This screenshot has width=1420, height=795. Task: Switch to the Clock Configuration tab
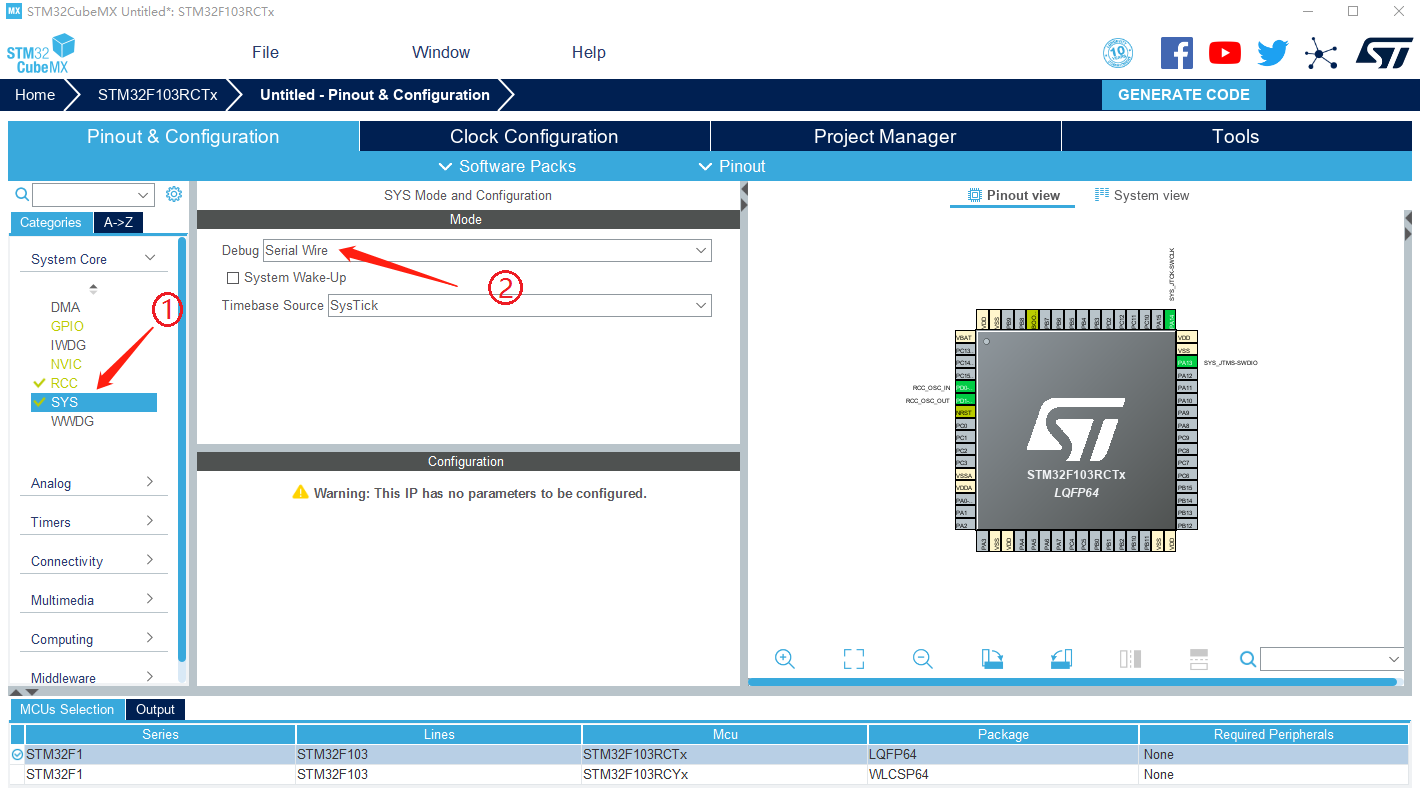point(534,137)
